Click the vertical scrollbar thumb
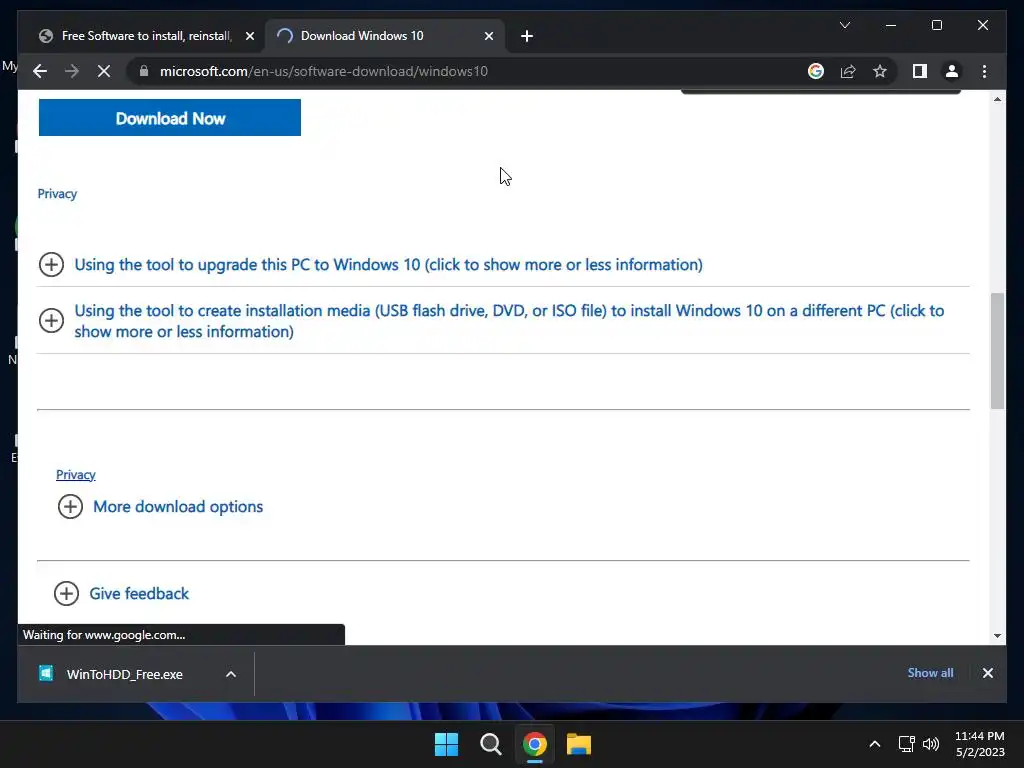The image size is (1024, 768). 997,351
